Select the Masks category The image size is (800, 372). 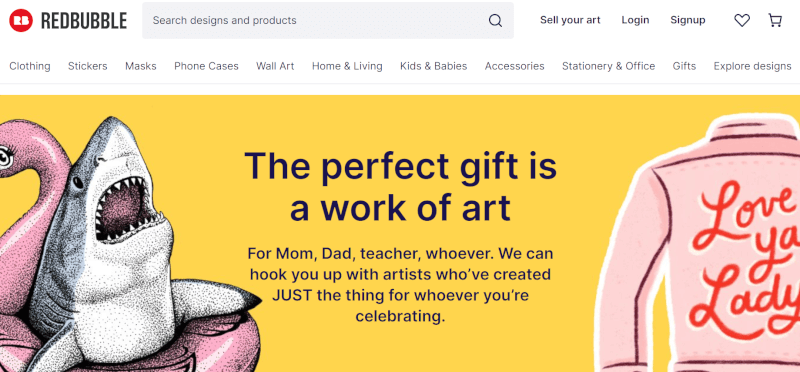(x=141, y=66)
